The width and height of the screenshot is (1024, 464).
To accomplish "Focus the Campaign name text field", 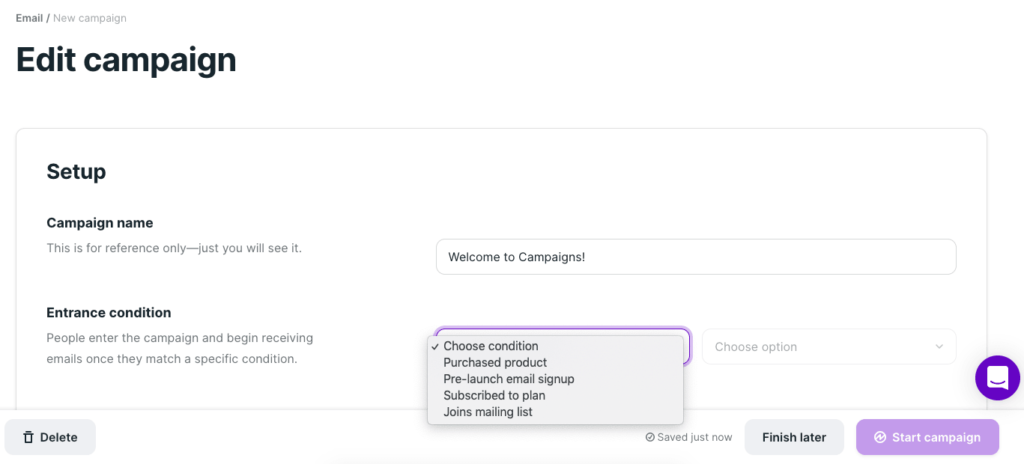I will pos(696,256).
